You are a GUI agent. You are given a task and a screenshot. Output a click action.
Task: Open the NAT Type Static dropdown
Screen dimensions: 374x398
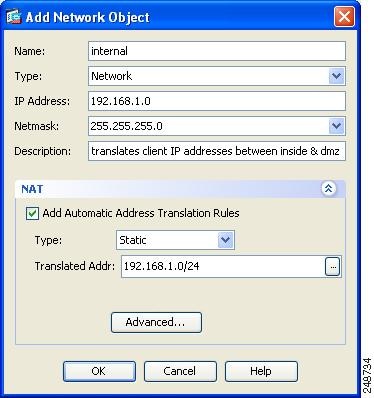225,240
